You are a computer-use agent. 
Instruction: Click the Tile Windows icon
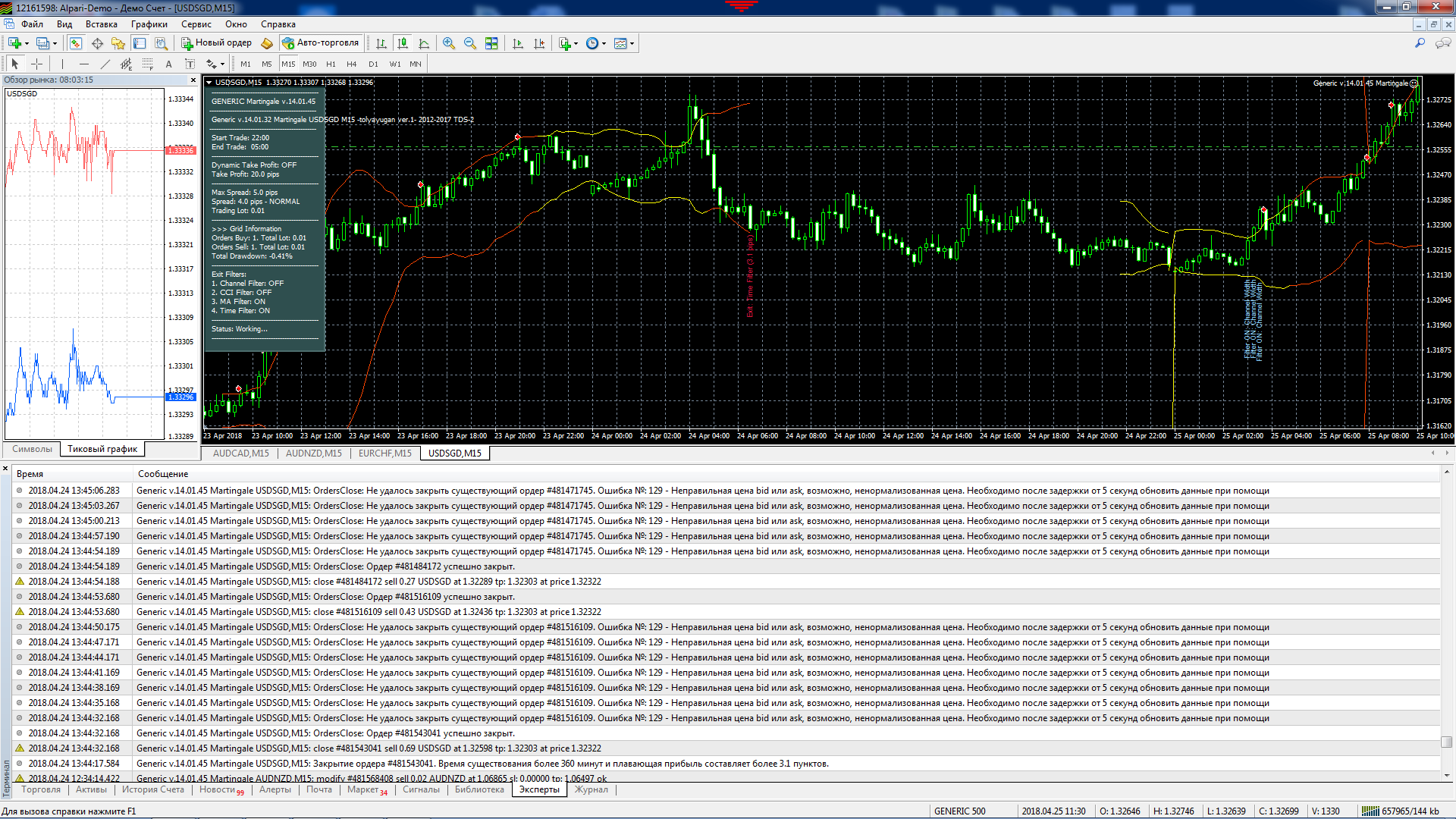pos(491,43)
